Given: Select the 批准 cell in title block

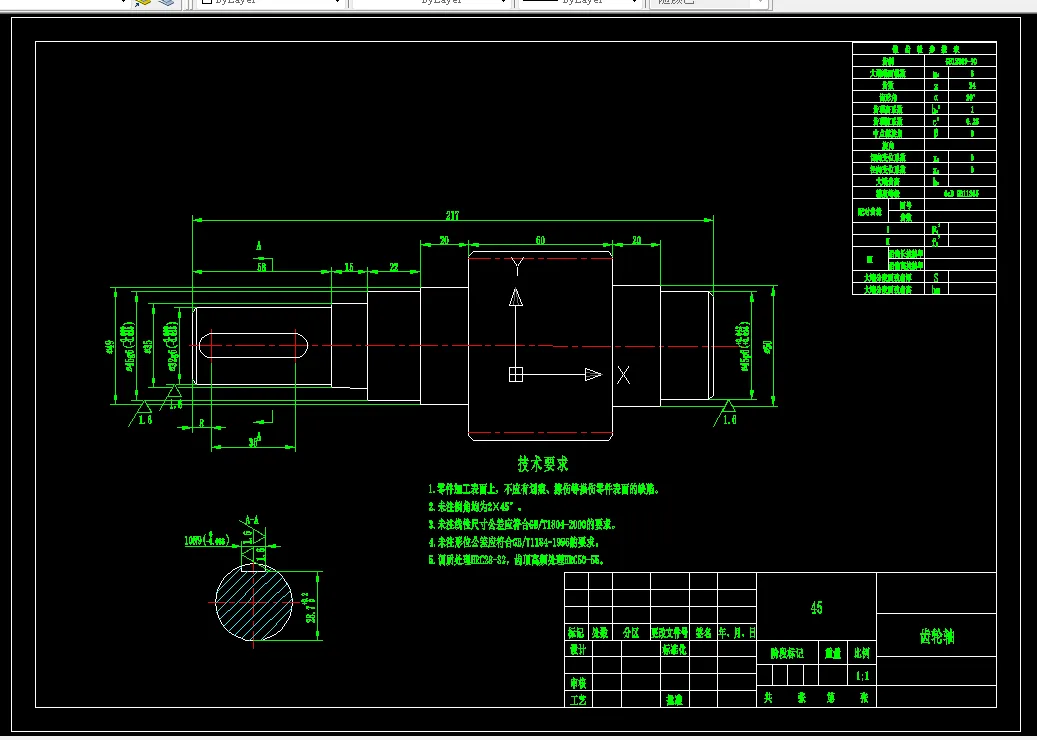Looking at the screenshot, I should 674,700.
